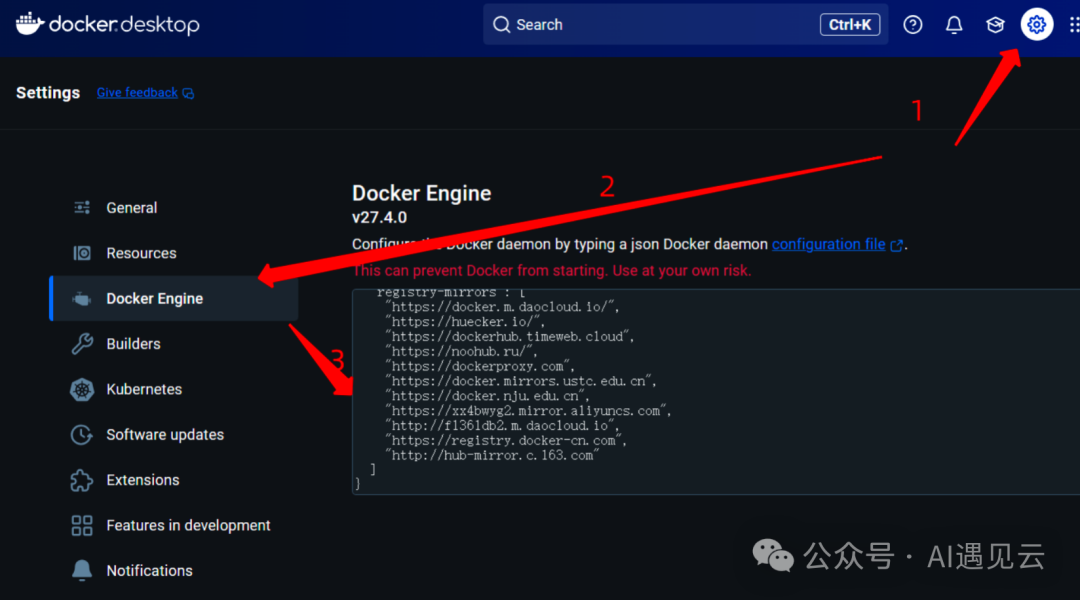Click the Docker Engine whale icon
The width and height of the screenshot is (1080, 600).
pyautogui.click(x=82, y=298)
